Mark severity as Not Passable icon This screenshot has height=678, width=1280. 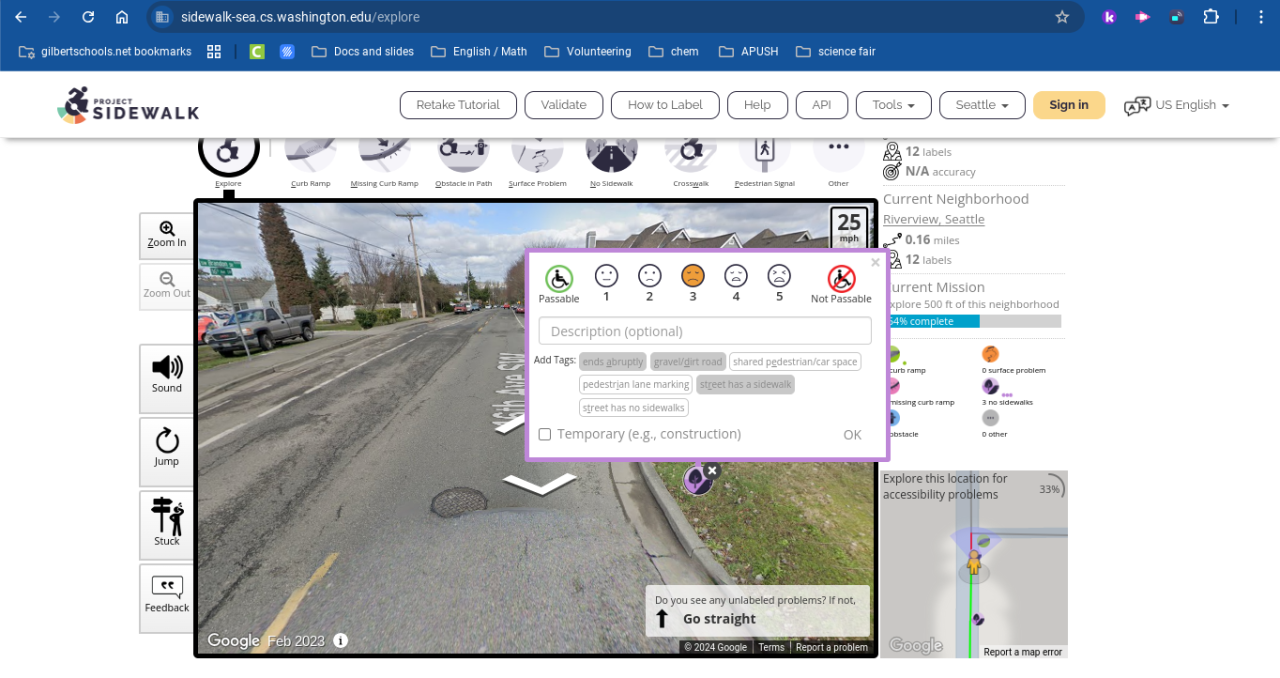(841, 278)
